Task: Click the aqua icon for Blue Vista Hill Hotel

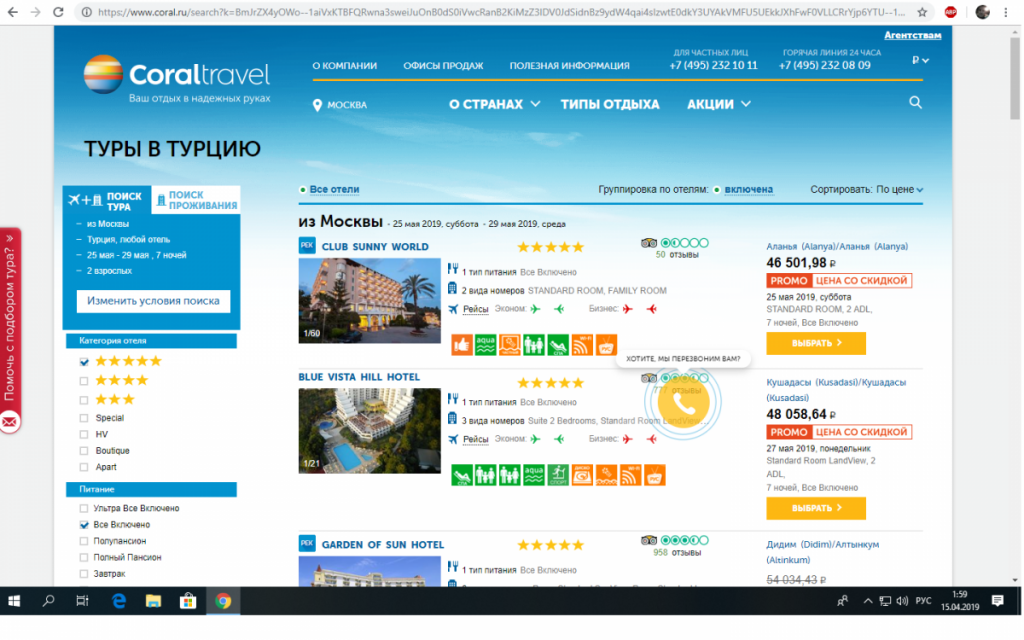Action: coord(534,475)
